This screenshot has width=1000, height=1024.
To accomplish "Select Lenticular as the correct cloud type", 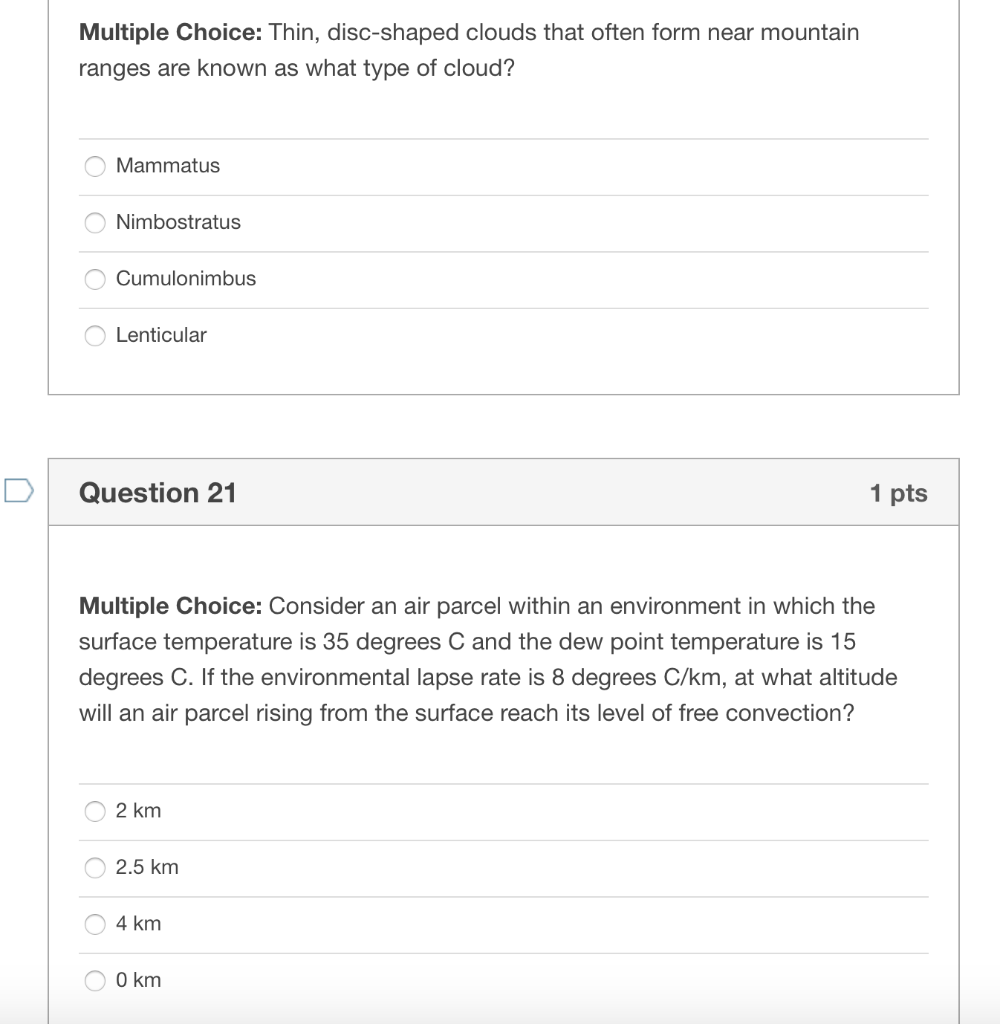I will (94, 336).
